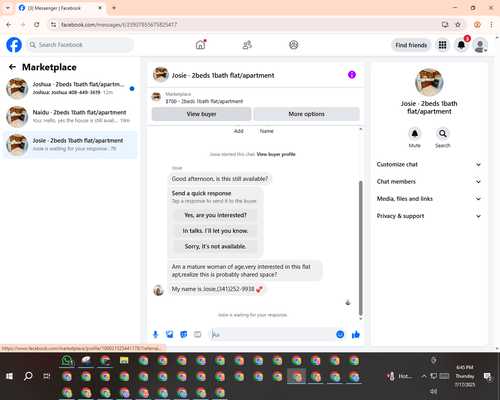
Task: Open the Facebook logo home link
Action: click(14, 45)
